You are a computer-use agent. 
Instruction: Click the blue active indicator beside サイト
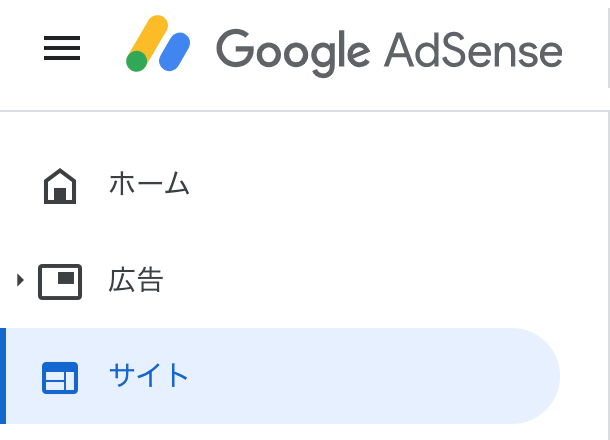[x=3, y=376]
